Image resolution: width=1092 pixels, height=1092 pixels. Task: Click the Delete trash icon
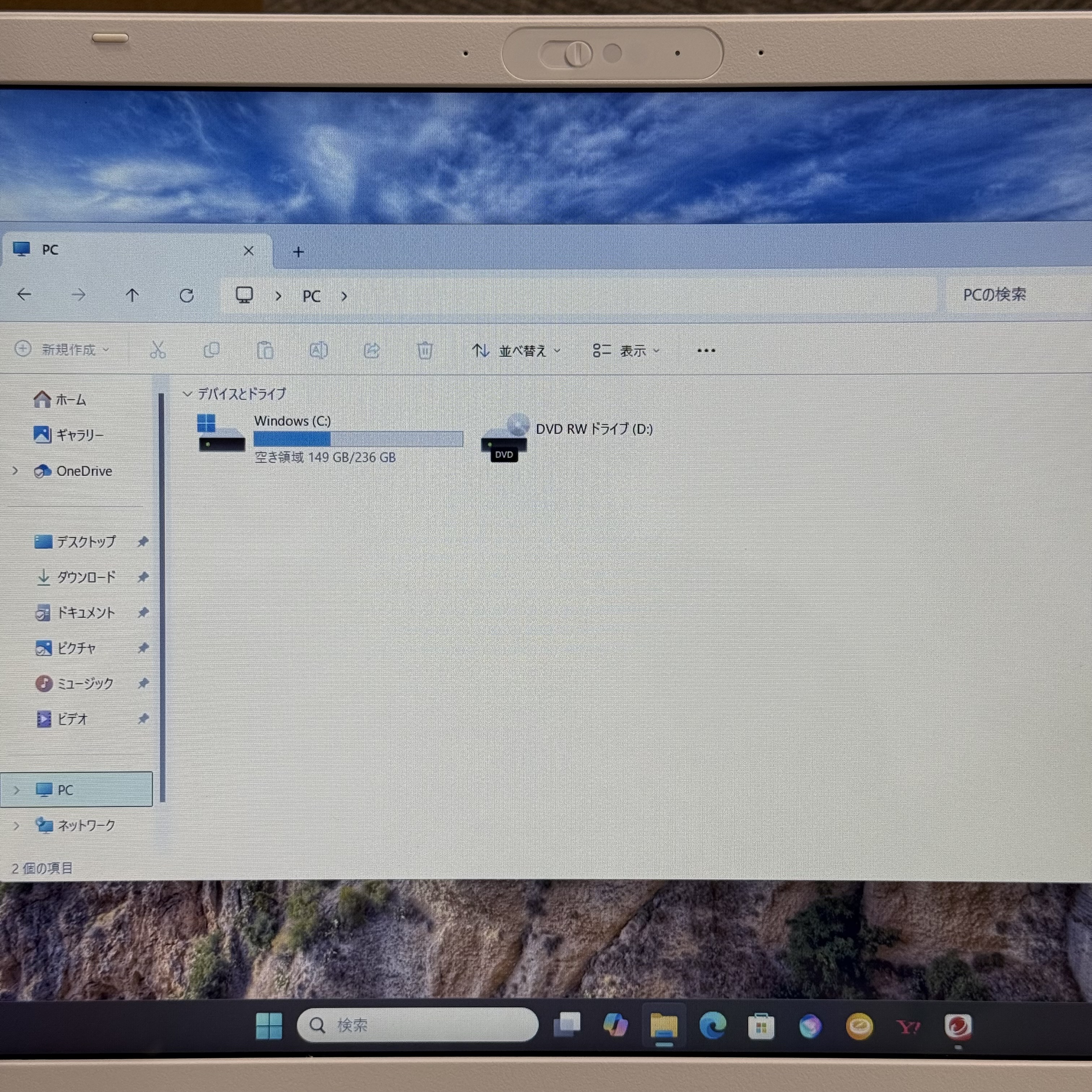coord(424,350)
